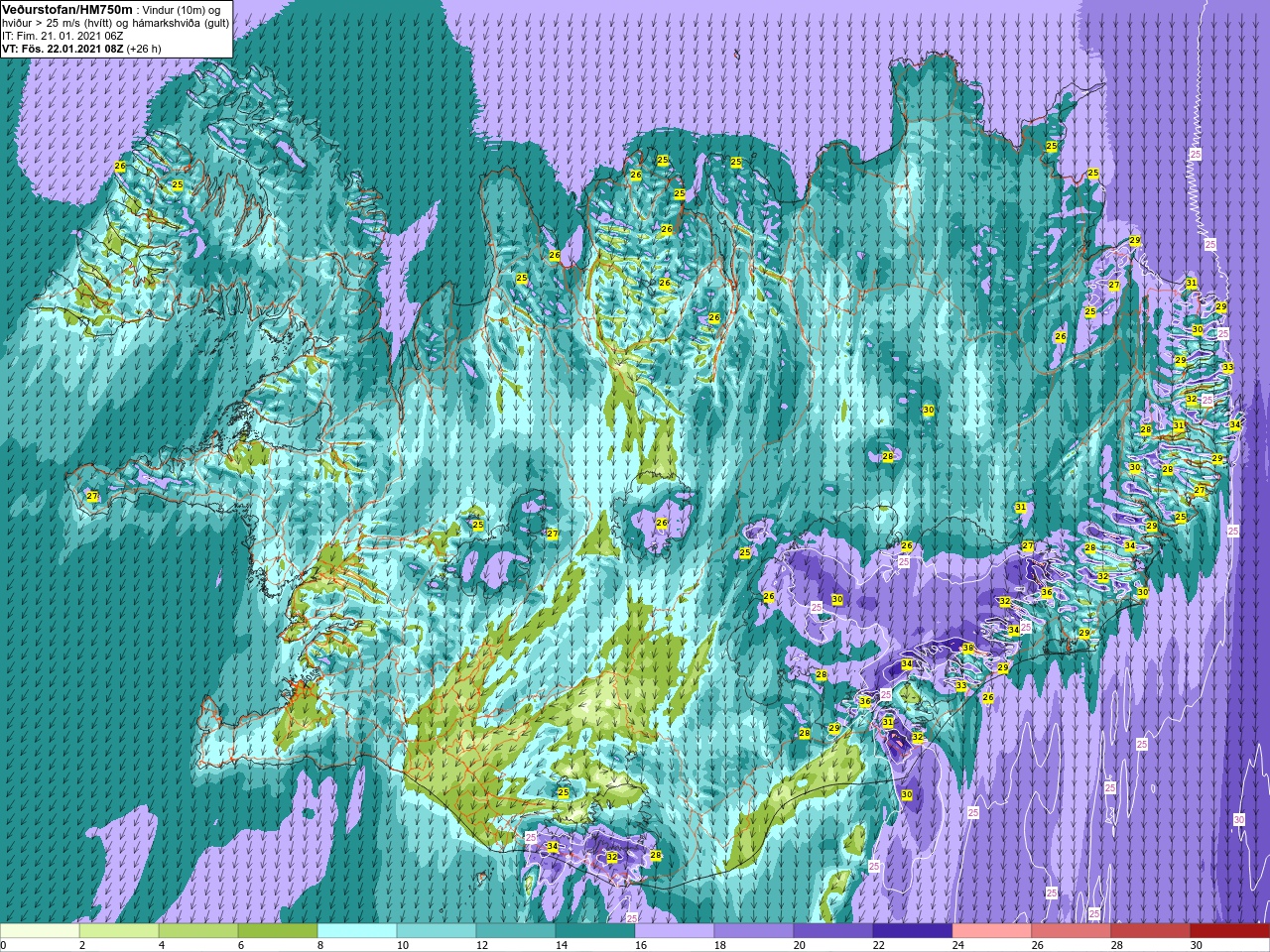Select the white contour label '30' over the sea
1270x952 pixels.
1239,819
